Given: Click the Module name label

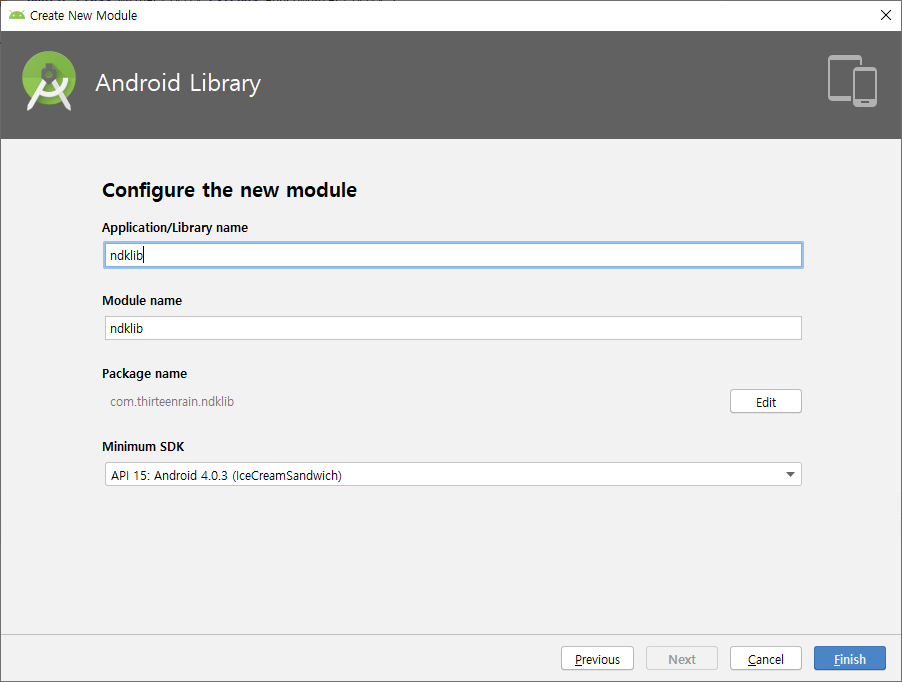Looking at the screenshot, I should coord(142,301).
